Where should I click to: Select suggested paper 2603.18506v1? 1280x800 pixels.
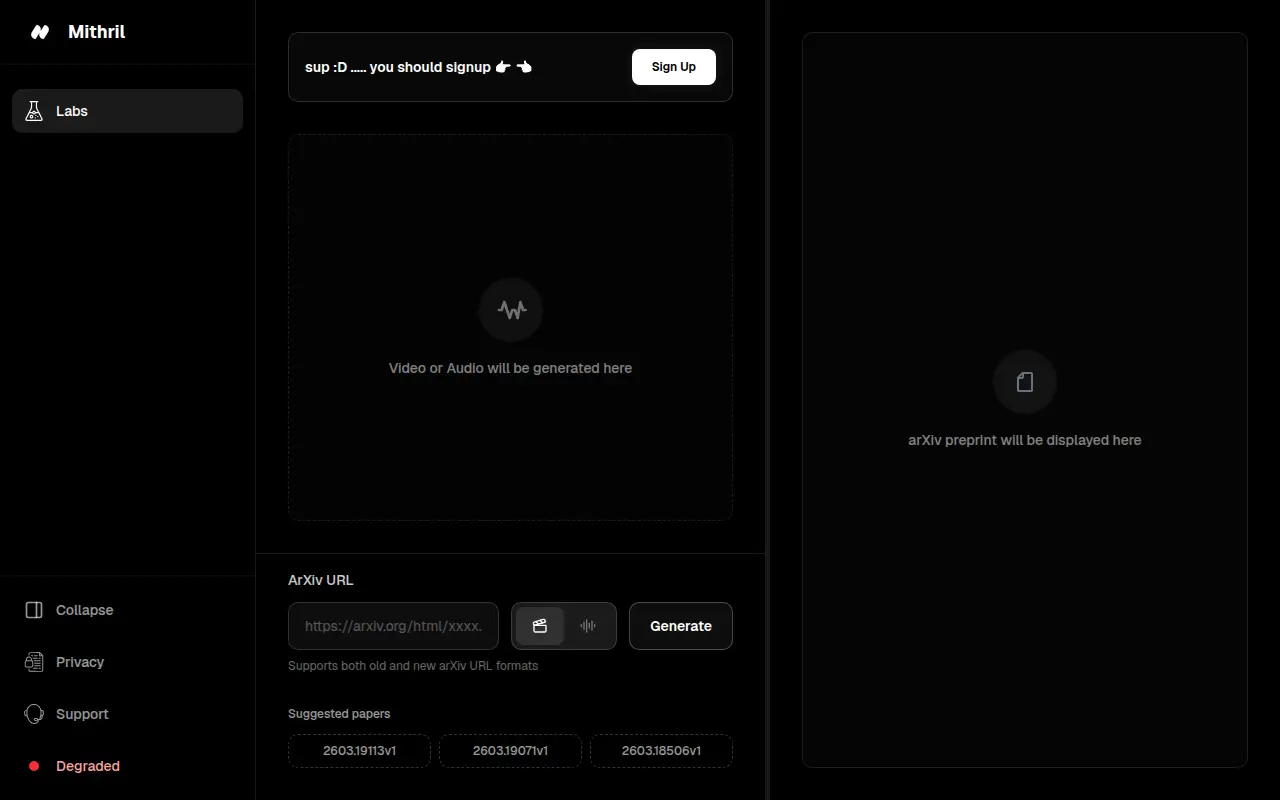(661, 751)
